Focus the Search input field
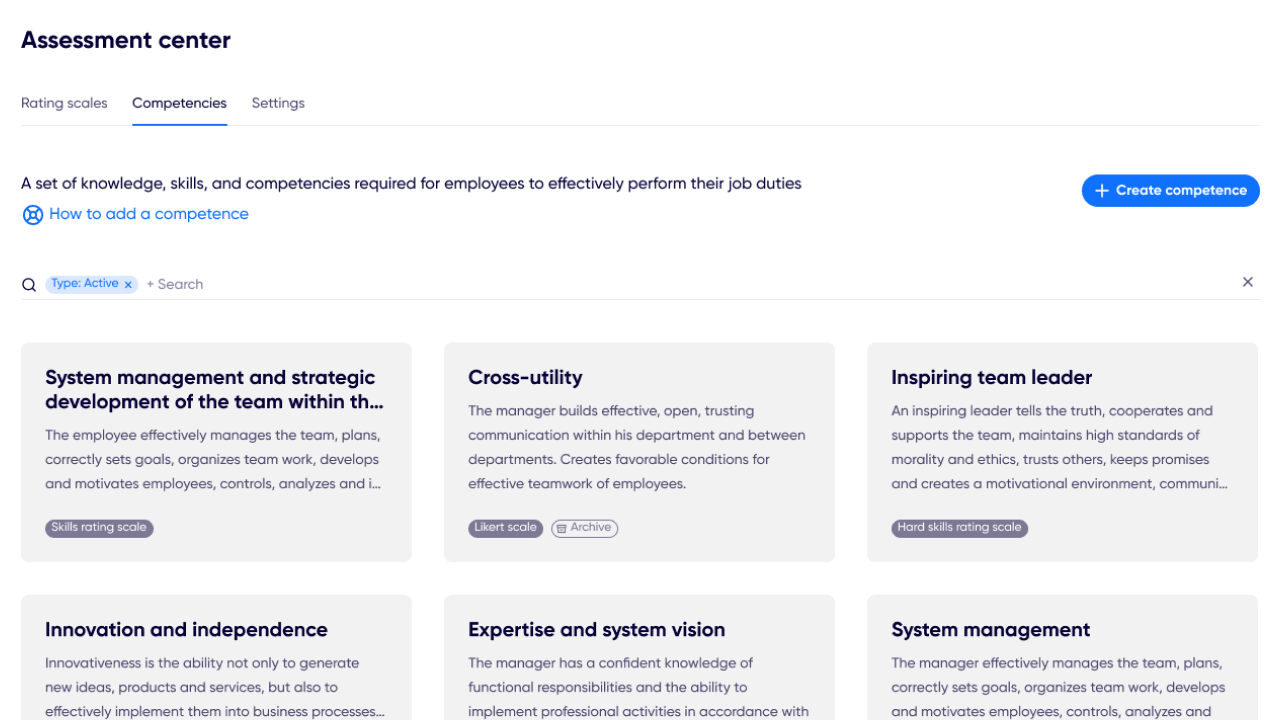Image resolution: width=1281 pixels, height=720 pixels. [400, 284]
